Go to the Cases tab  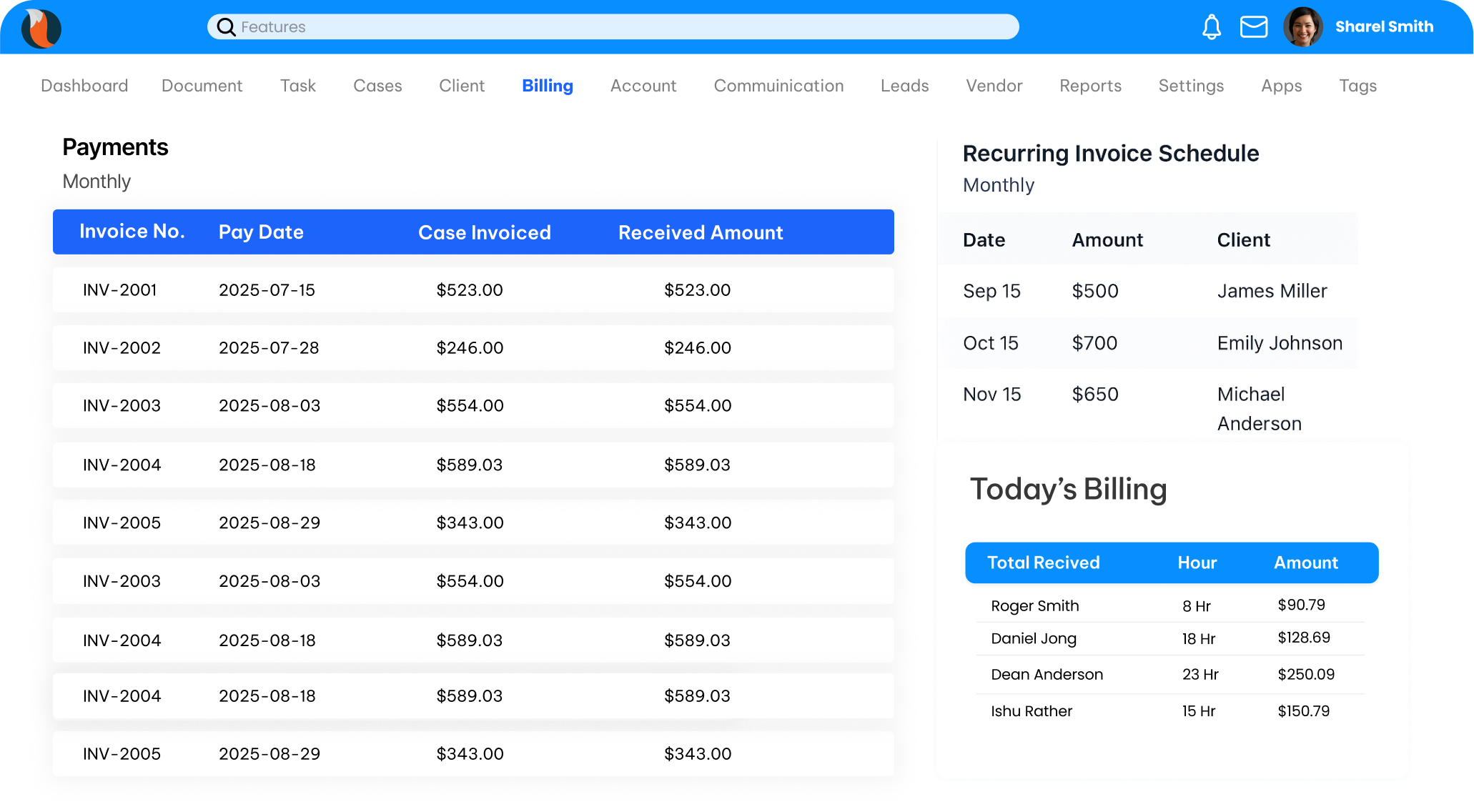pyautogui.click(x=377, y=86)
